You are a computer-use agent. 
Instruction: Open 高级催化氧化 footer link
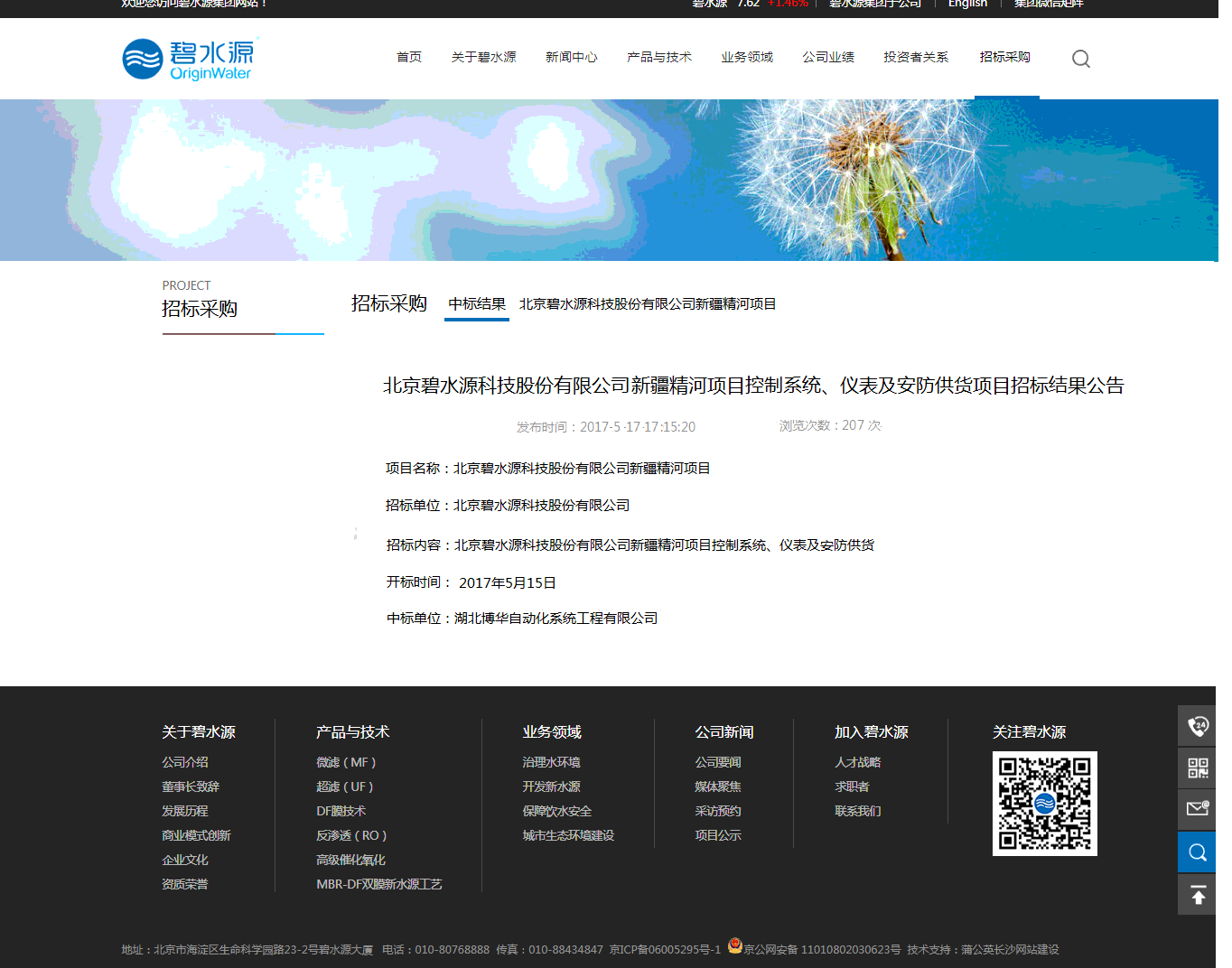(x=350, y=860)
